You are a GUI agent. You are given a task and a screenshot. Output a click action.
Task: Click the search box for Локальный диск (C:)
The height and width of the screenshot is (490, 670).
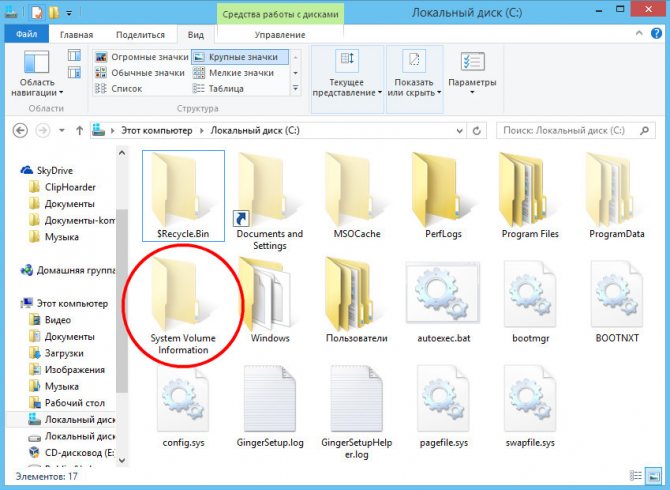576,130
